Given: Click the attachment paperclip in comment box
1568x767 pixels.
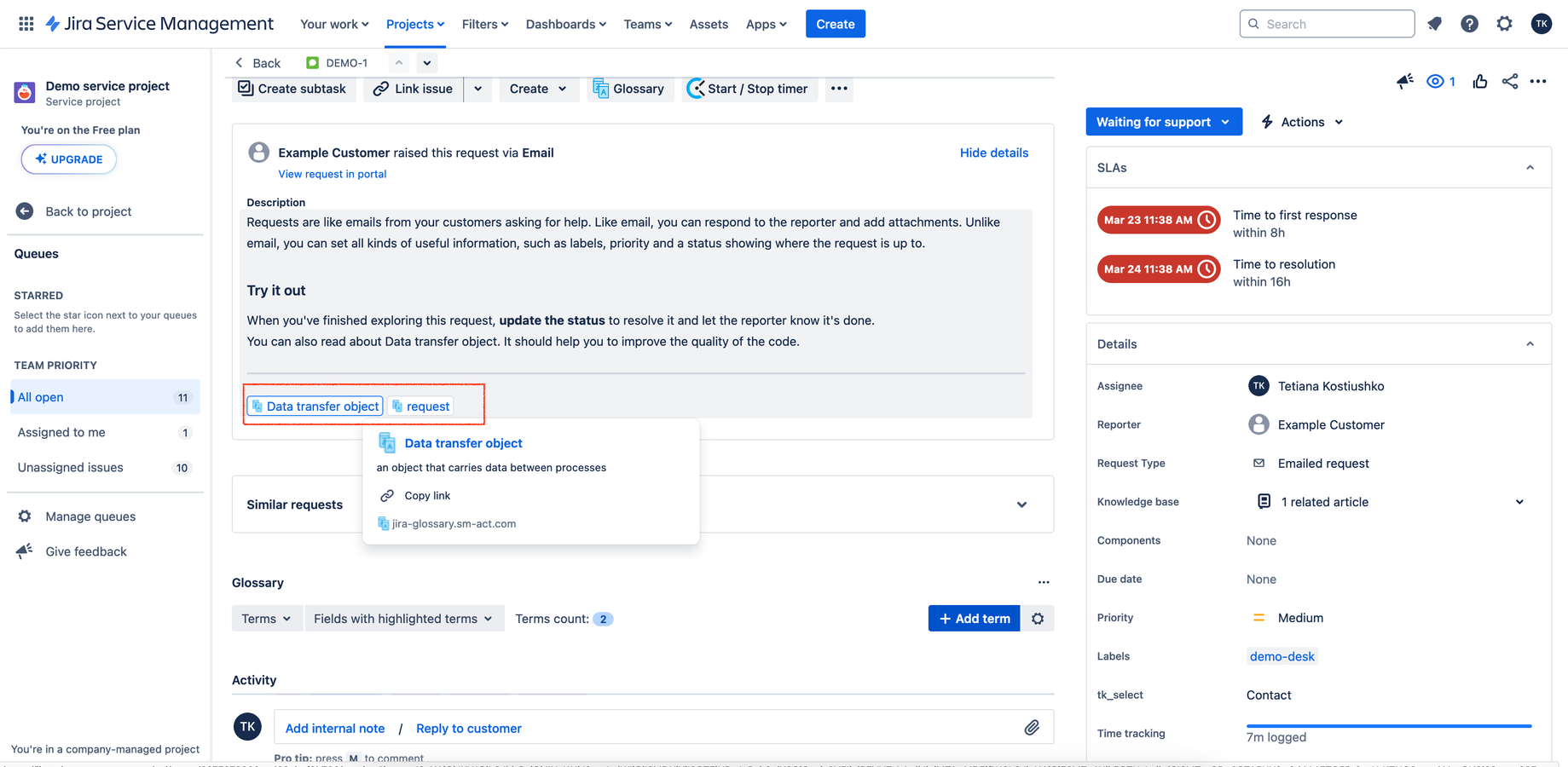Looking at the screenshot, I should [1032, 728].
